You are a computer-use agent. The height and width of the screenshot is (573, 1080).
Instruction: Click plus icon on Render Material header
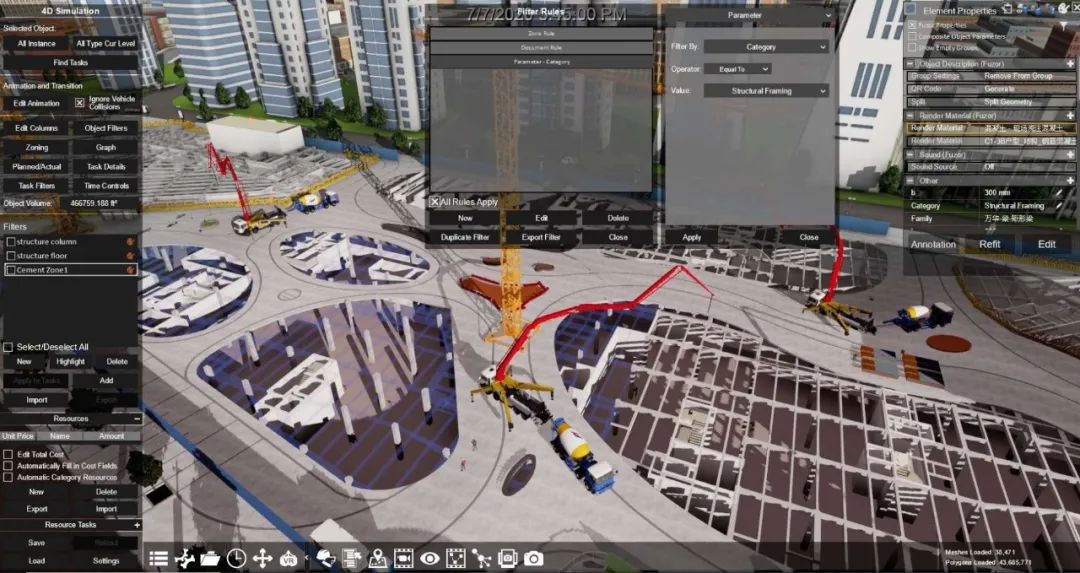tap(1070, 116)
